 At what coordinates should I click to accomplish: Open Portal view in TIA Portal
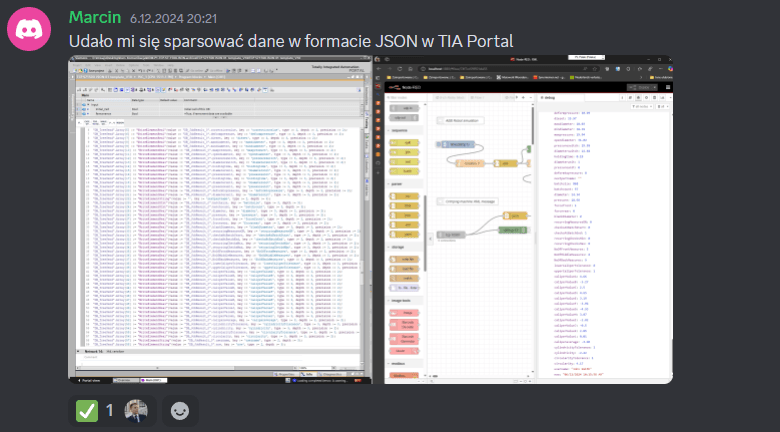(91, 378)
